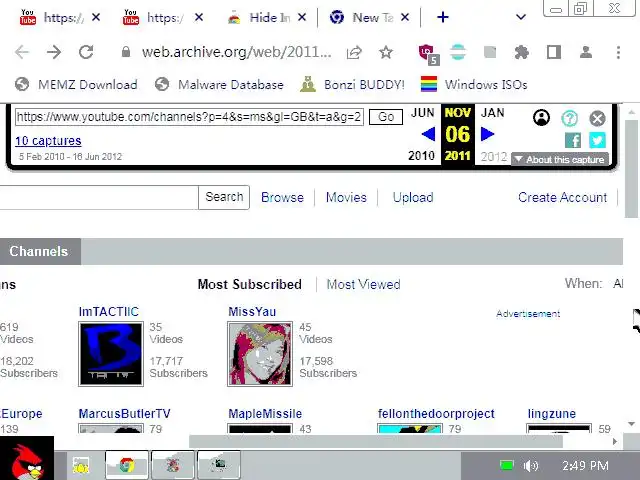Click the MissYau channel thumbnail
The height and width of the screenshot is (480, 640).
coord(260,354)
